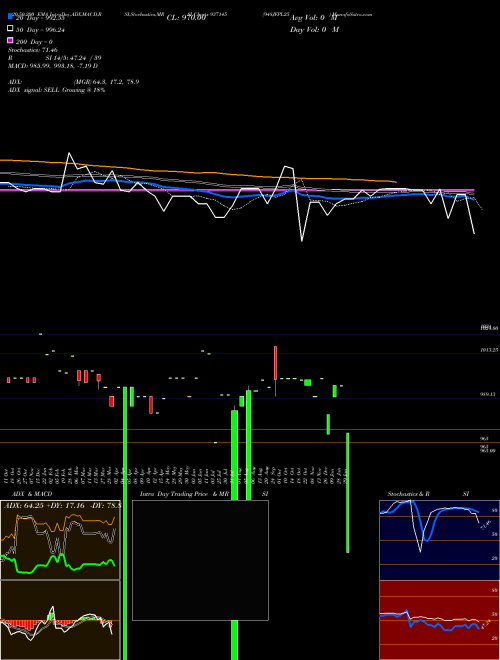Select the 'SI 14/3: 47.24 / 89' reading
The height and width of the screenshot is (660, 500).
pos(74,58)
